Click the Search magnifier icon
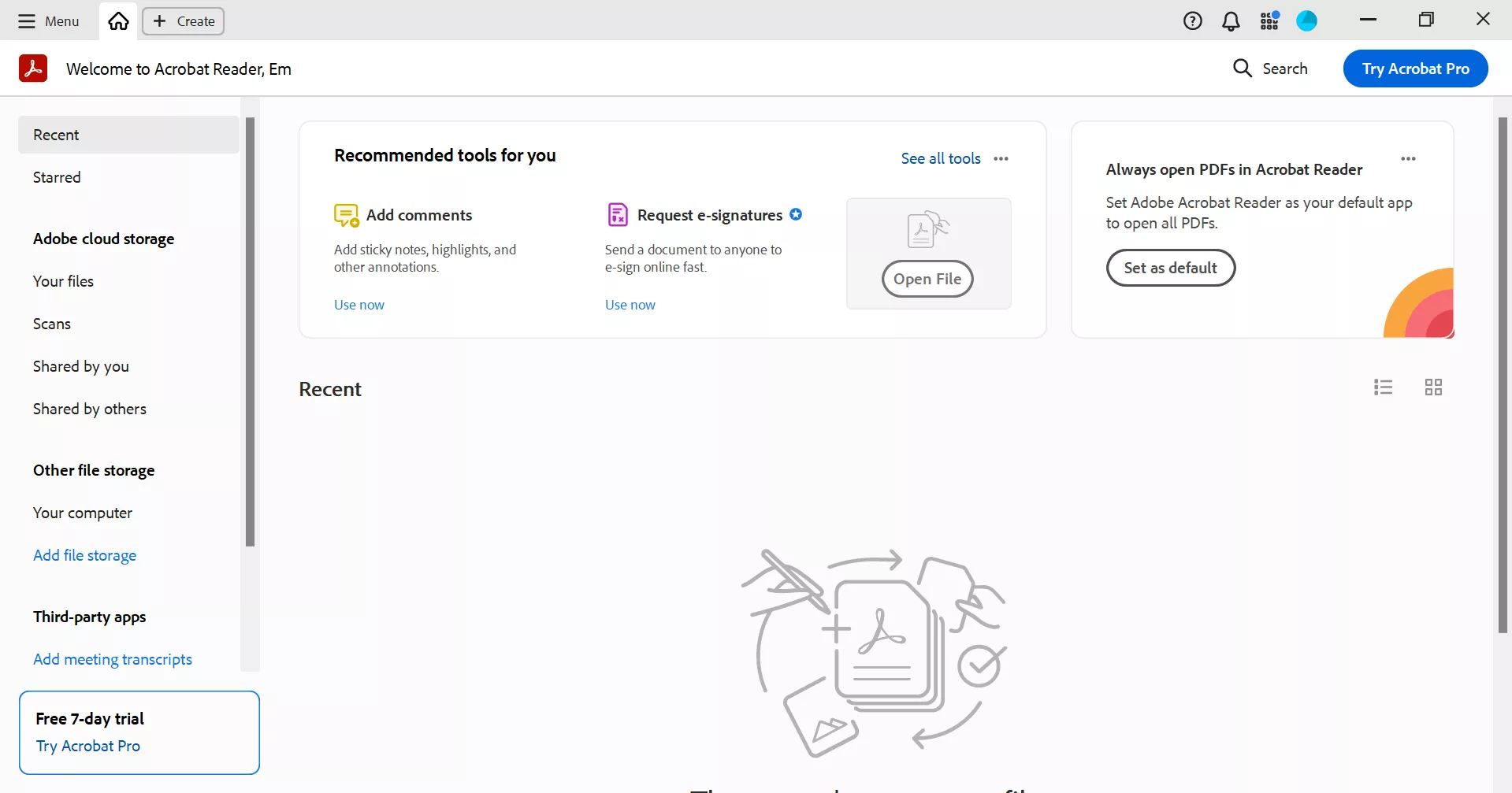1512x793 pixels. (x=1243, y=69)
